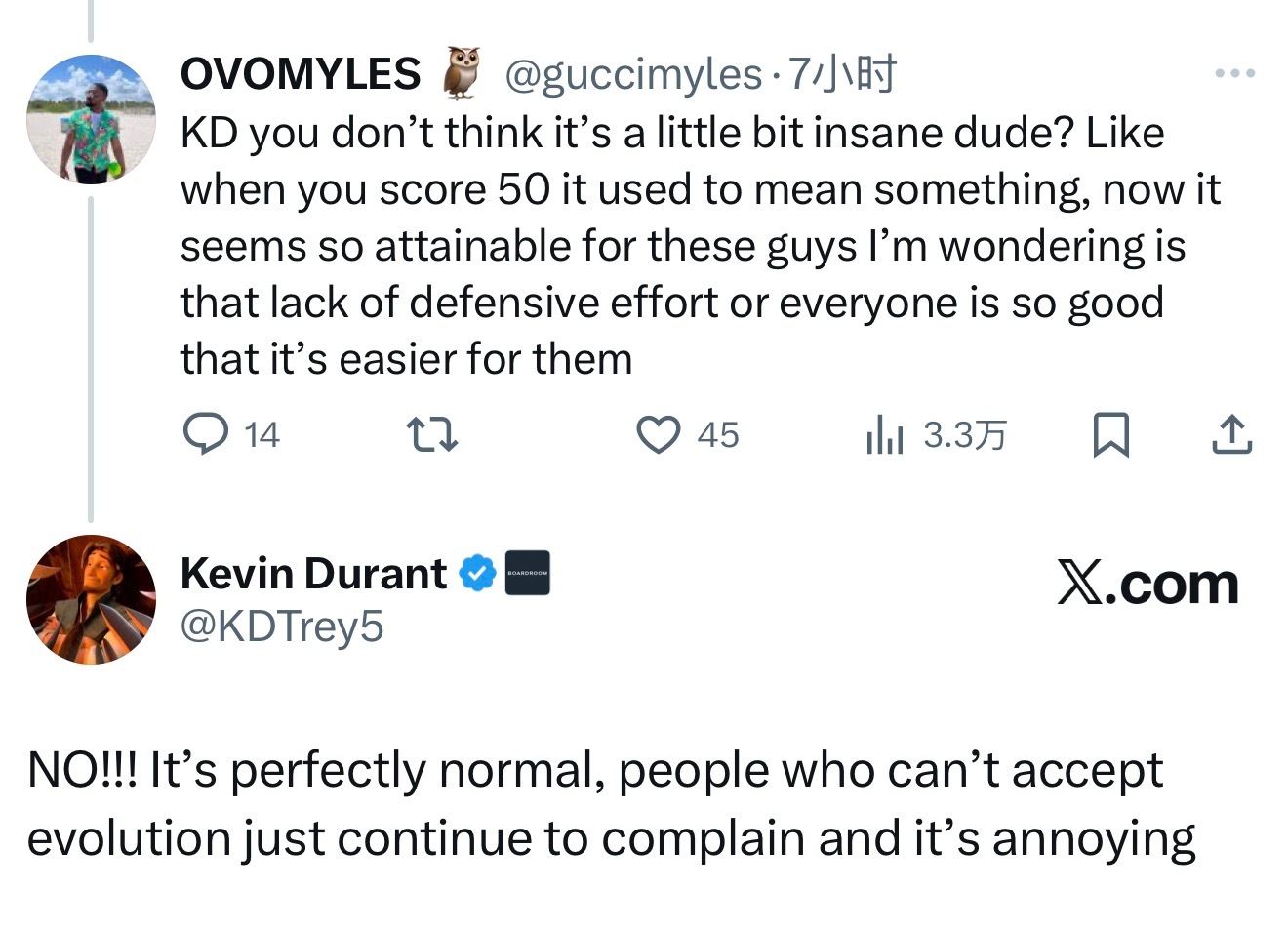Click the OVOMYLES display name
The height and width of the screenshot is (931, 1288).
tap(301, 74)
